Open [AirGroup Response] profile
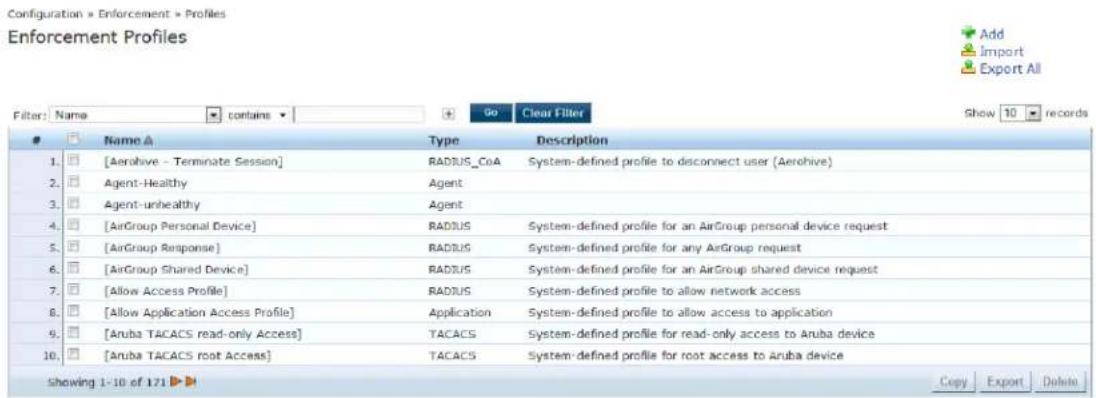The image size is (1096, 398). (162, 248)
